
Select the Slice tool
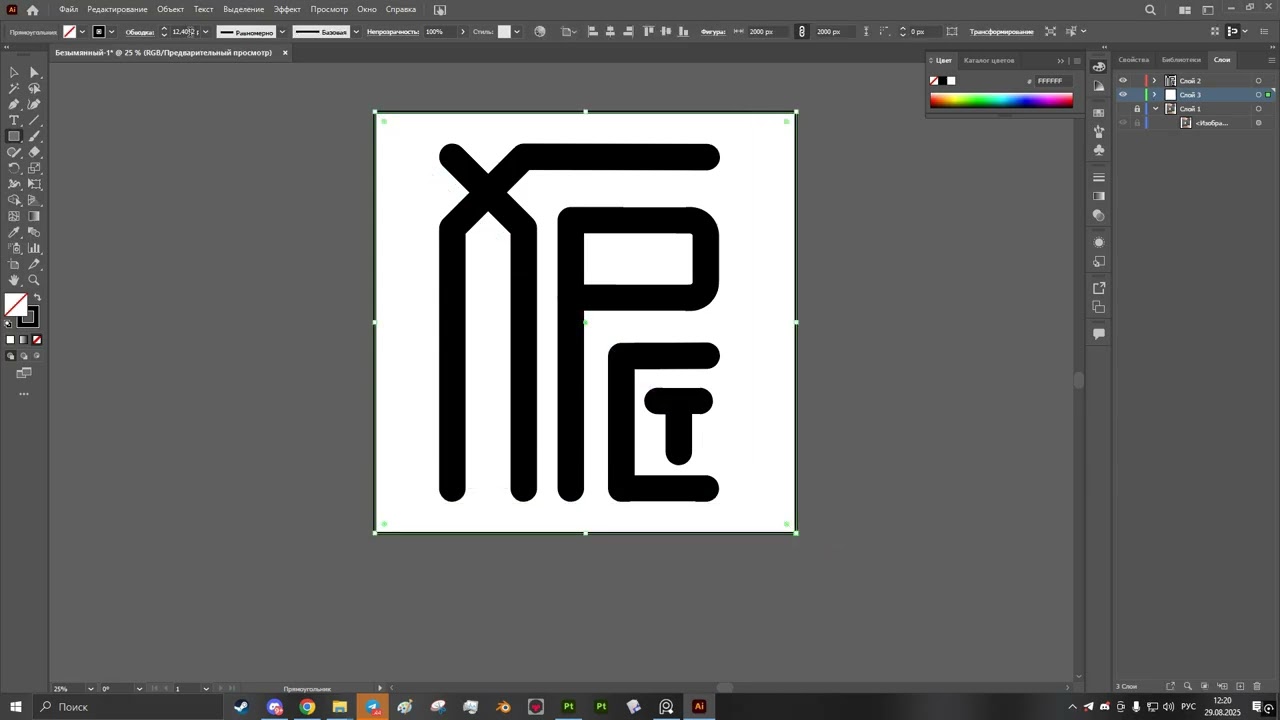pos(34,264)
